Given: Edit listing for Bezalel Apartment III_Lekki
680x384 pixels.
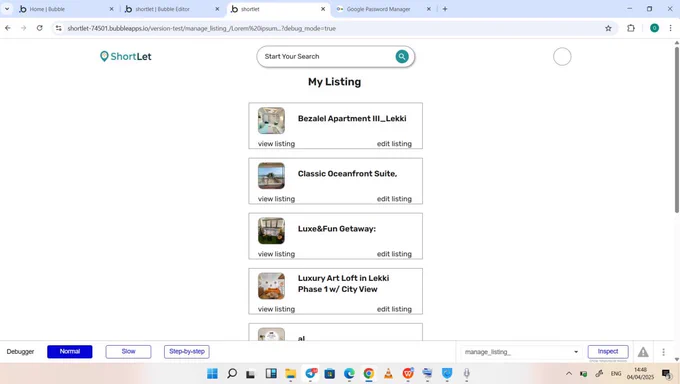Looking at the screenshot, I should pyautogui.click(x=394, y=144).
